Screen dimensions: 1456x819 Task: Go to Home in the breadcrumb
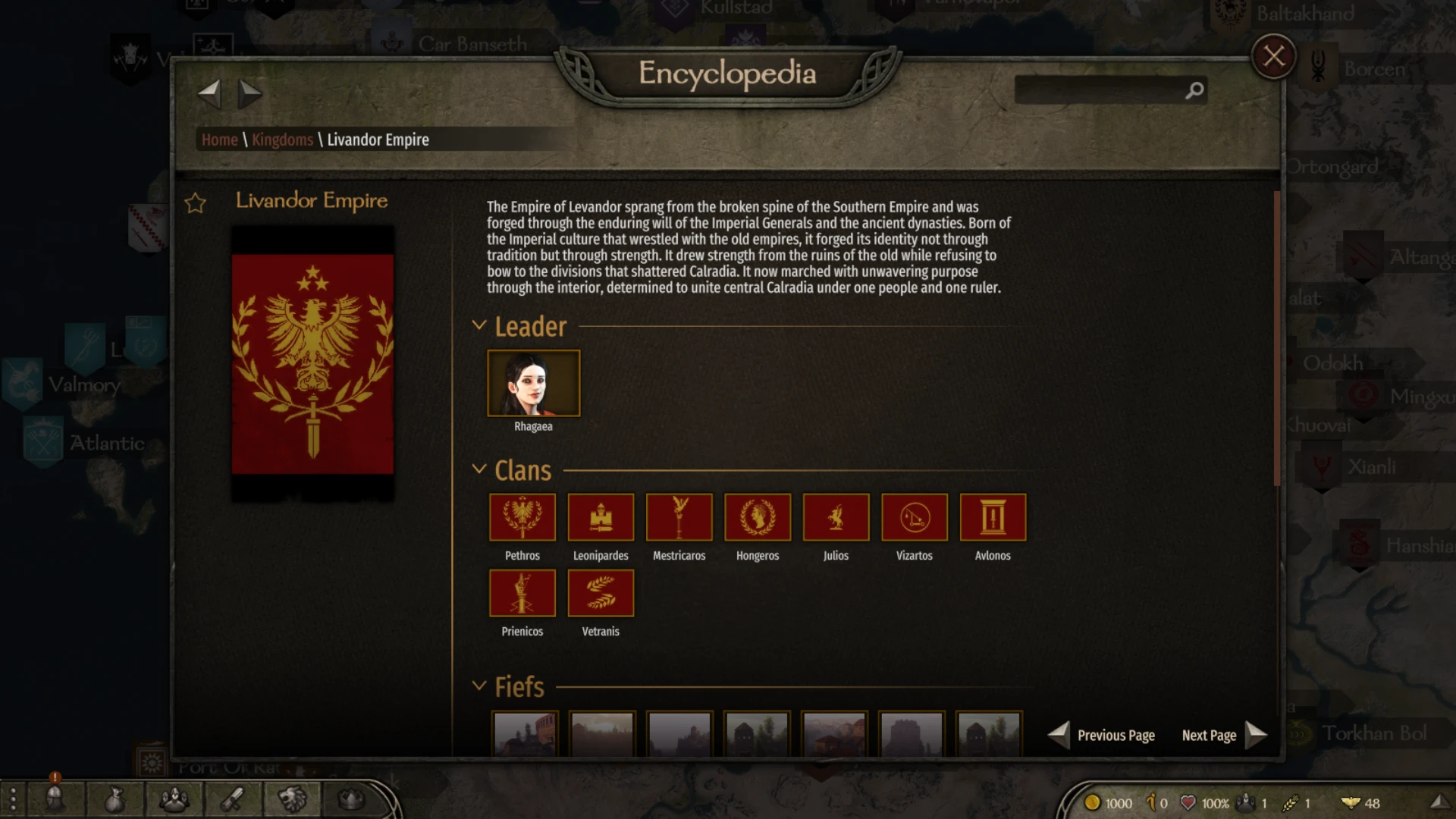(219, 140)
